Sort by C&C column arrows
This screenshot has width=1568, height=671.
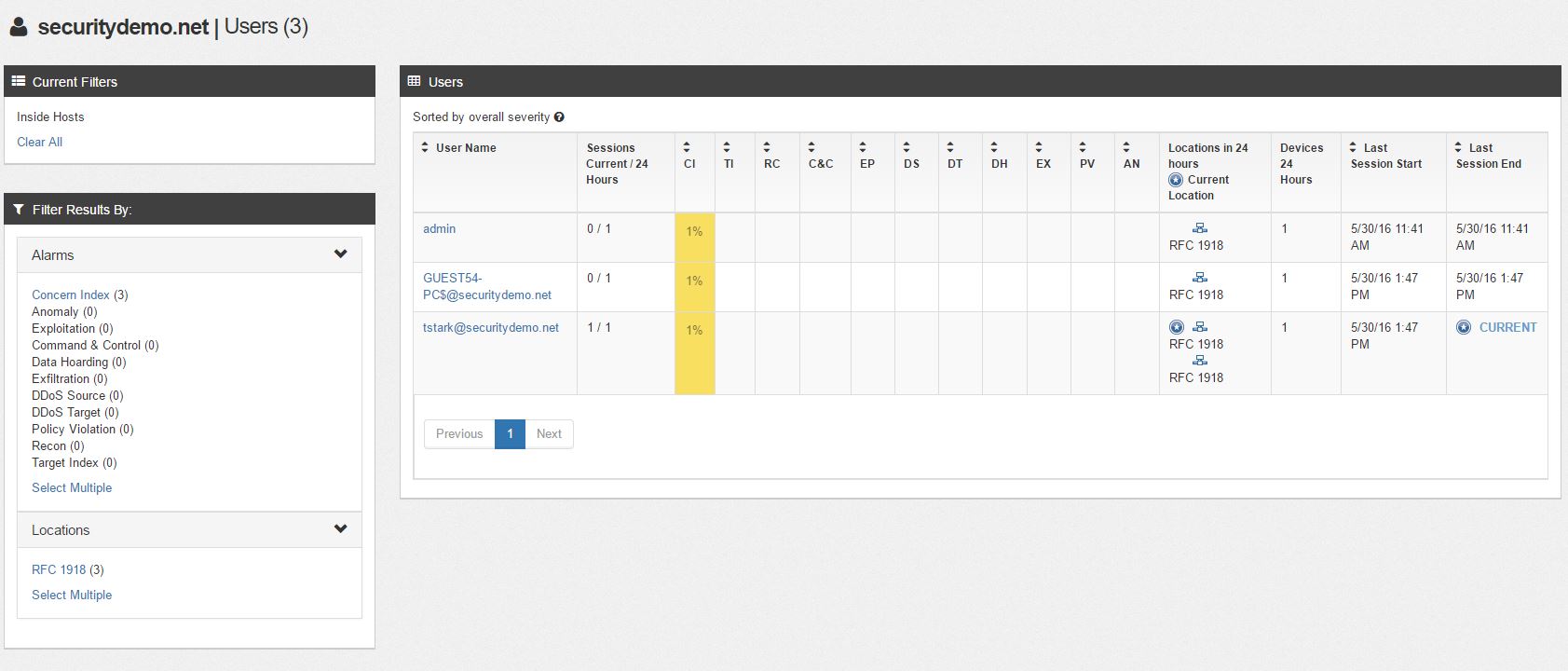click(811, 147)
